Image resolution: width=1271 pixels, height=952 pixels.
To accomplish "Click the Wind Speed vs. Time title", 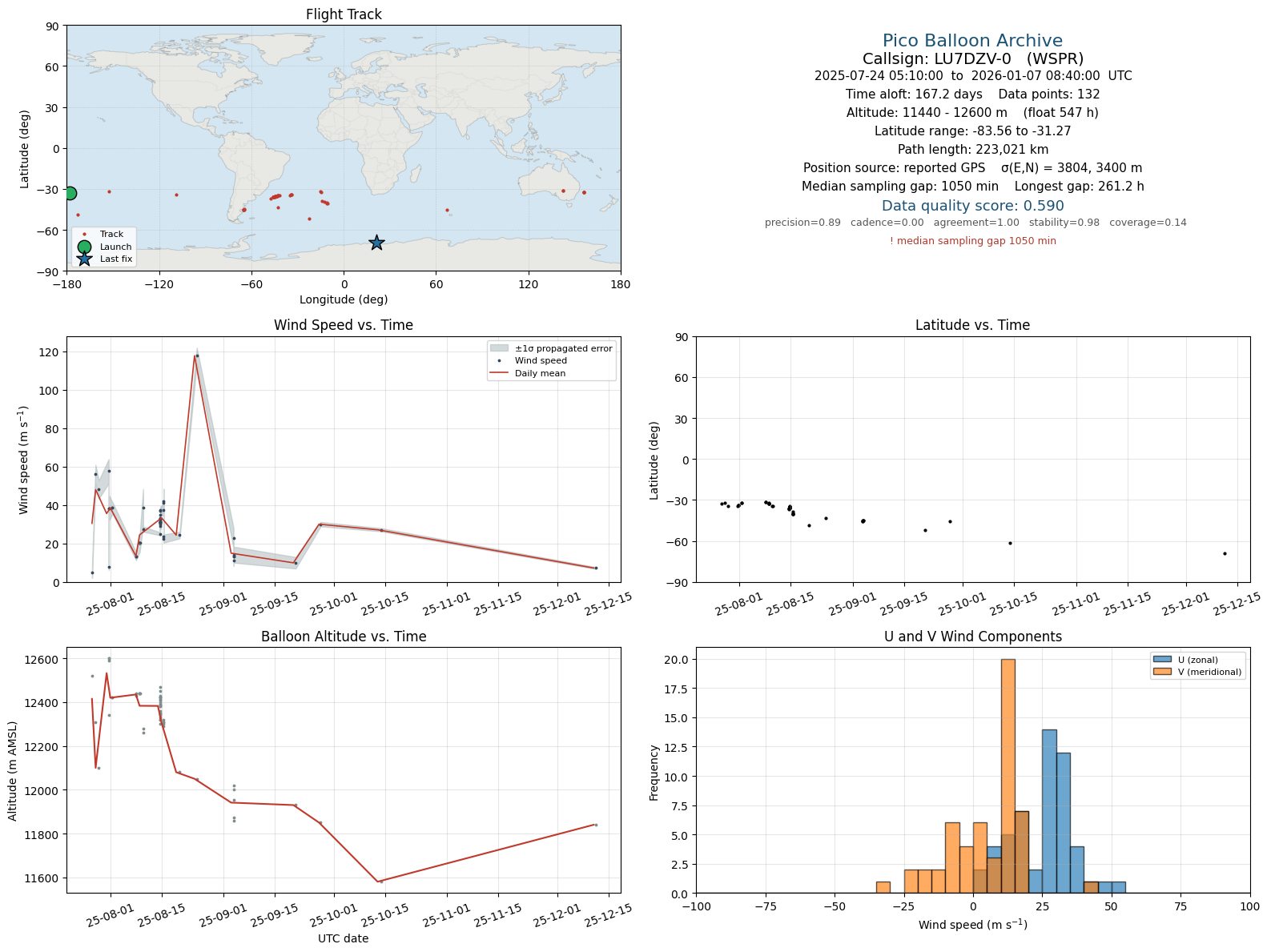I will coord(344,325).
